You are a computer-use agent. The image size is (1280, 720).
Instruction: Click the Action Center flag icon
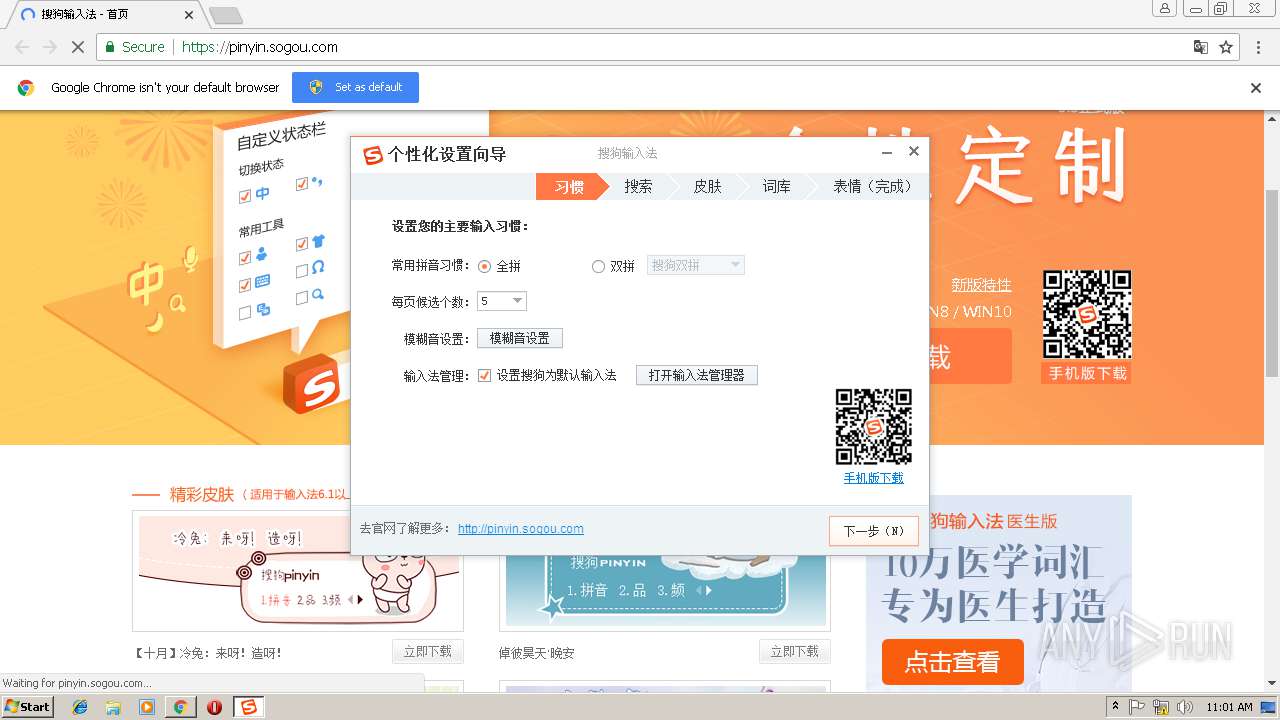pos(1138,707)
